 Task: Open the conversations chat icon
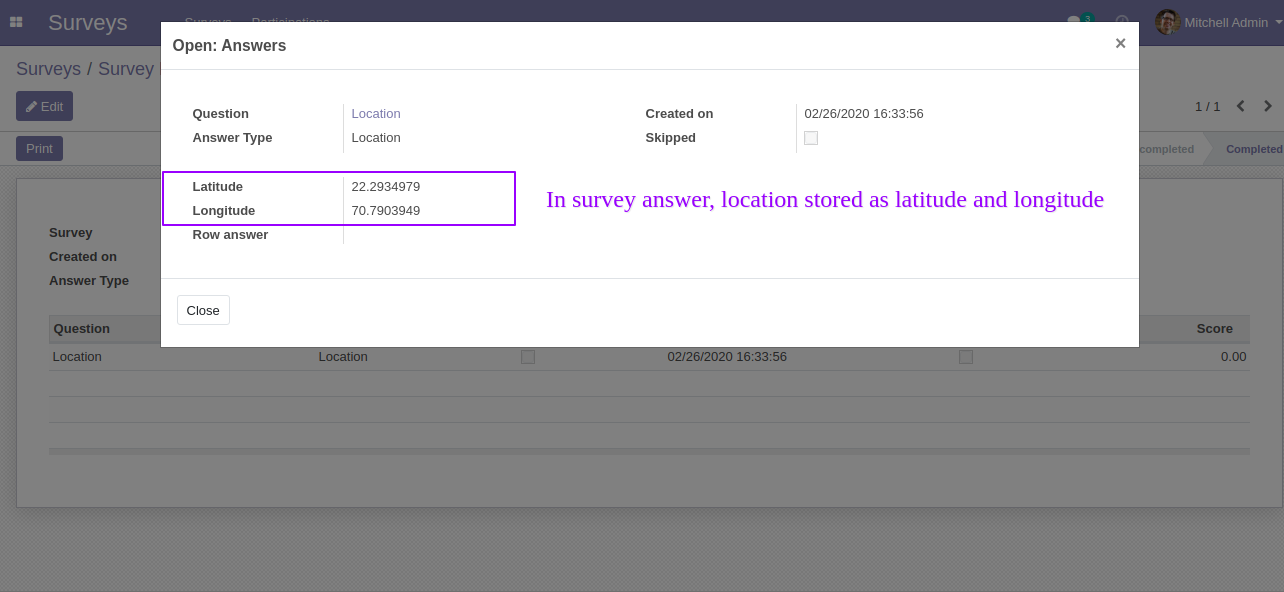[x=1075, y=22]
